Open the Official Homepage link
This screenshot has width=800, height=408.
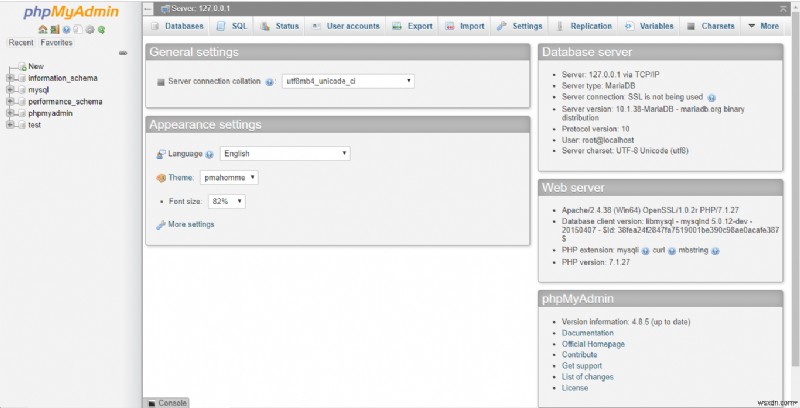click(x=593, y=343)
